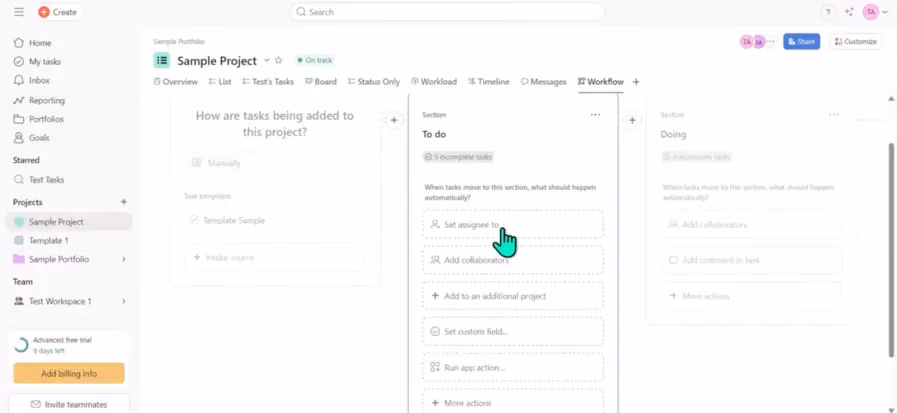Choose Add to an additional project
Screen dimensions: 897x413
[x=513, y=296]
